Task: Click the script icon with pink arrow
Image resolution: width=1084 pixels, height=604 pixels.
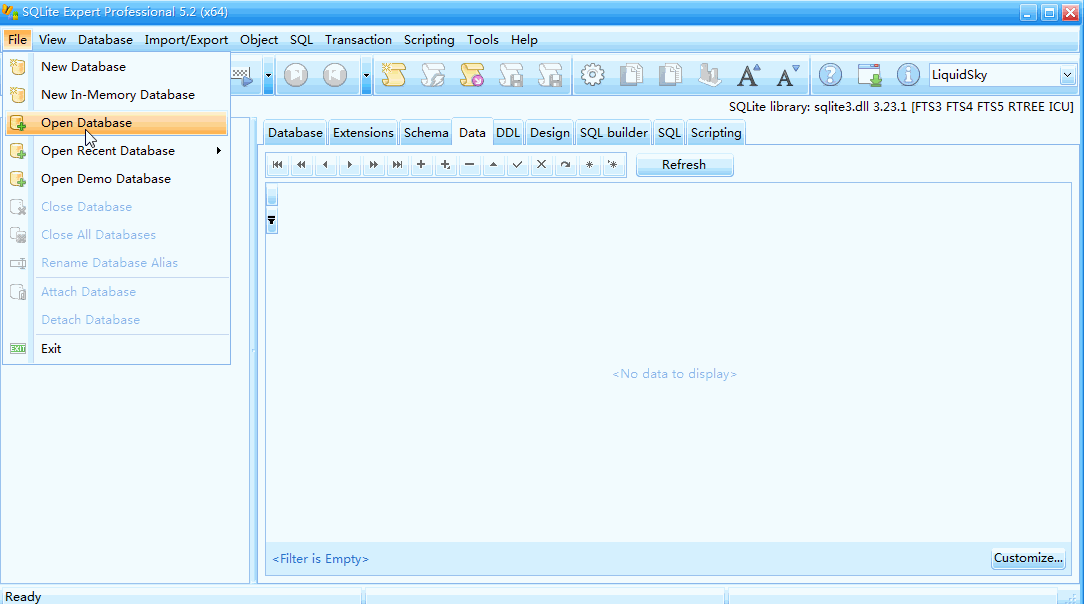Action: tap(472, 75)
